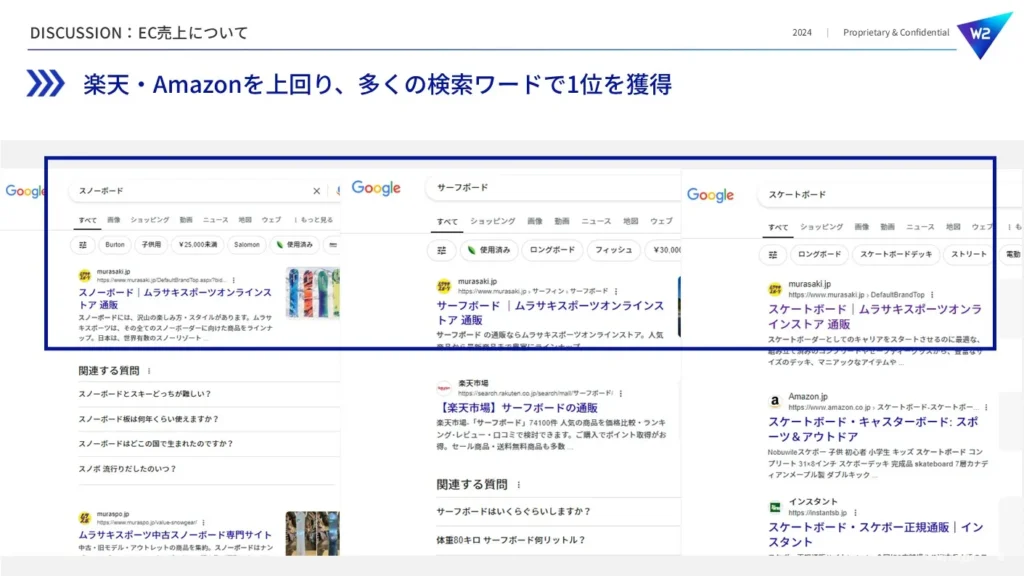Open スケートボード｜ムラサキスポーツオンラインストア link
1024x576 pixels.
pyautogui.click(x=874, y=317)
